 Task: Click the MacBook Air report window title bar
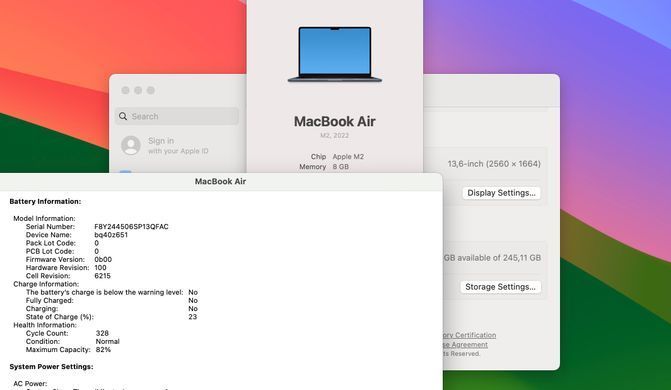(221, 181)
